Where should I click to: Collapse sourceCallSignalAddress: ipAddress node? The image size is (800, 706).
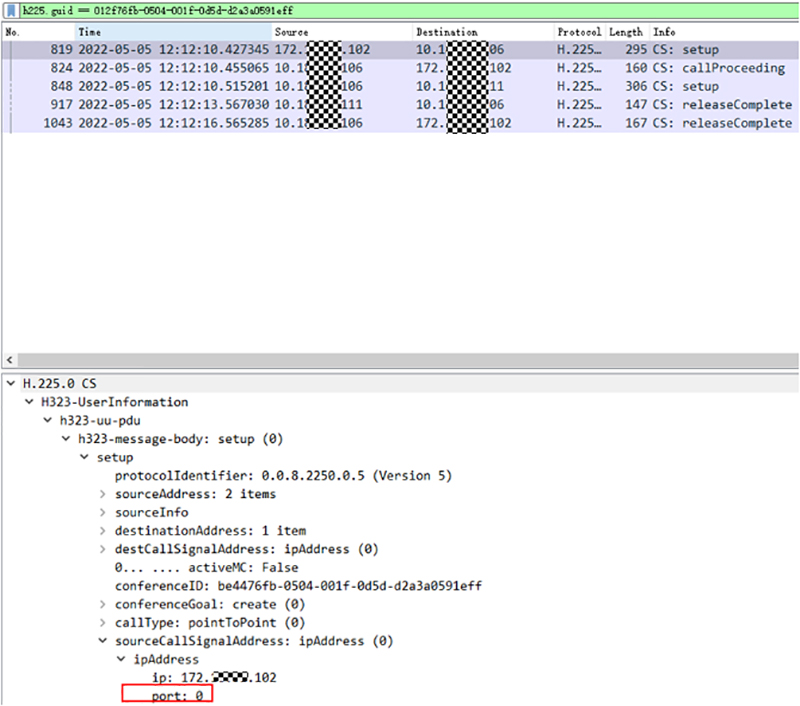coord(103,641)
